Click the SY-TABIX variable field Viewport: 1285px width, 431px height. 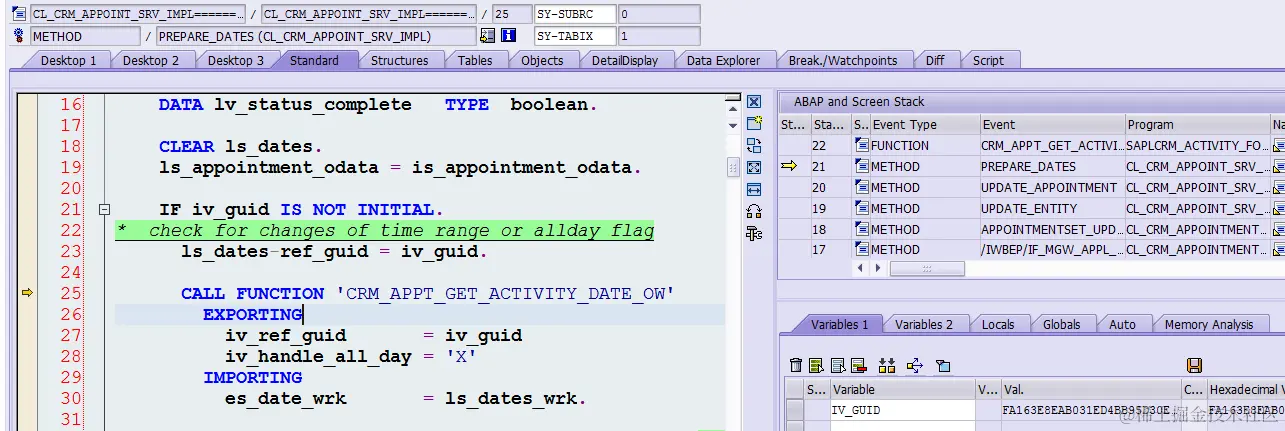point(573,36)
